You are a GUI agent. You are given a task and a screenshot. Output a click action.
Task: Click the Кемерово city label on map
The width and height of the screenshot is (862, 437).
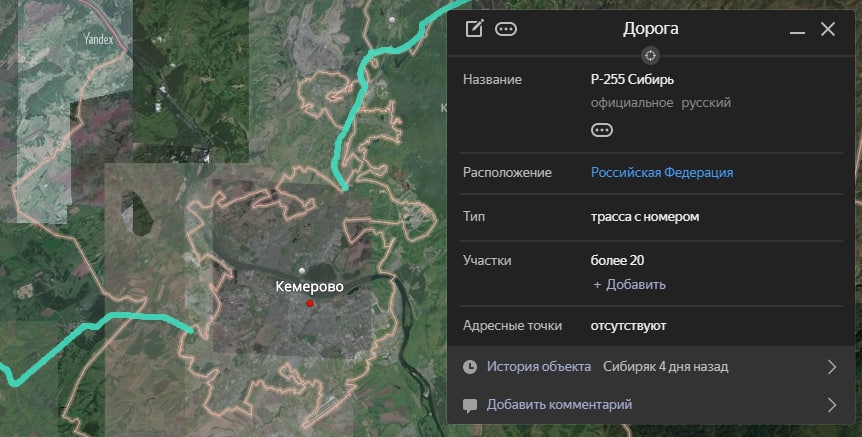pos(310,286)
